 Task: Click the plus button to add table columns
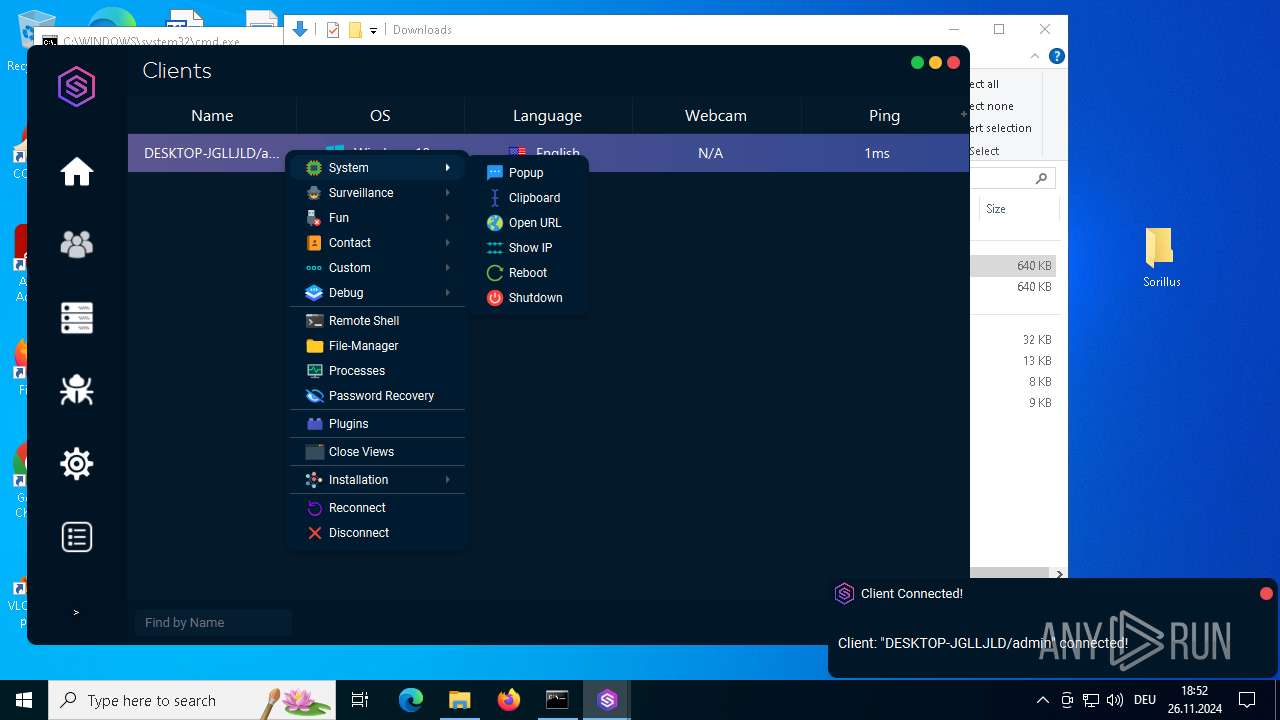click(x=964, y=114)
